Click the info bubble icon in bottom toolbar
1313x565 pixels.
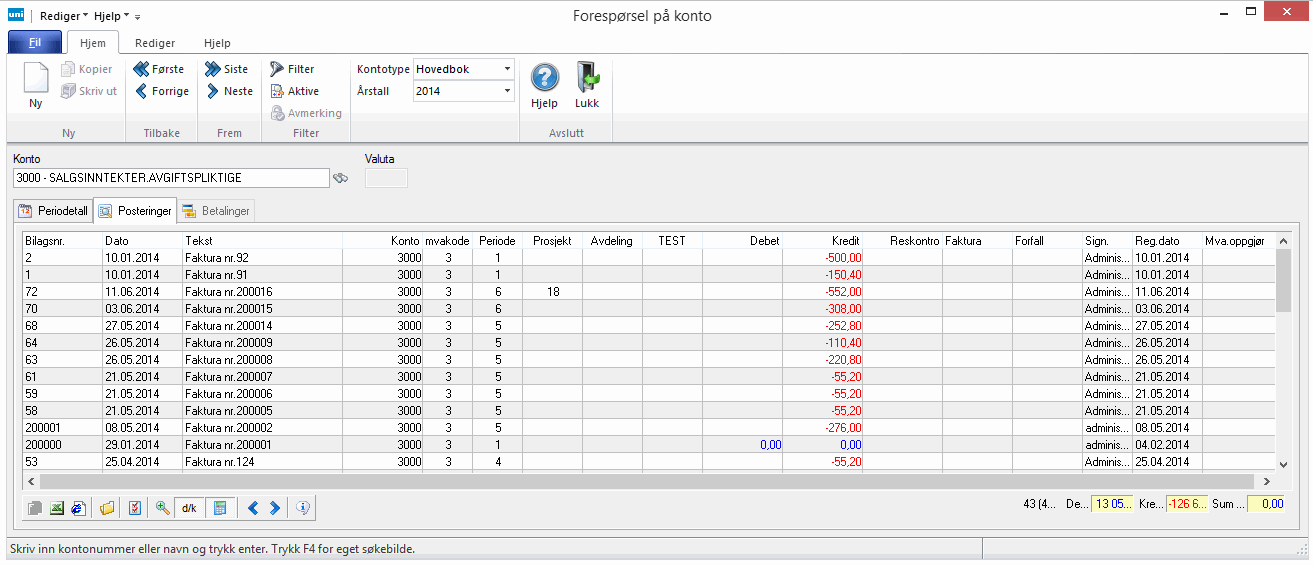[x=303, y=508]
